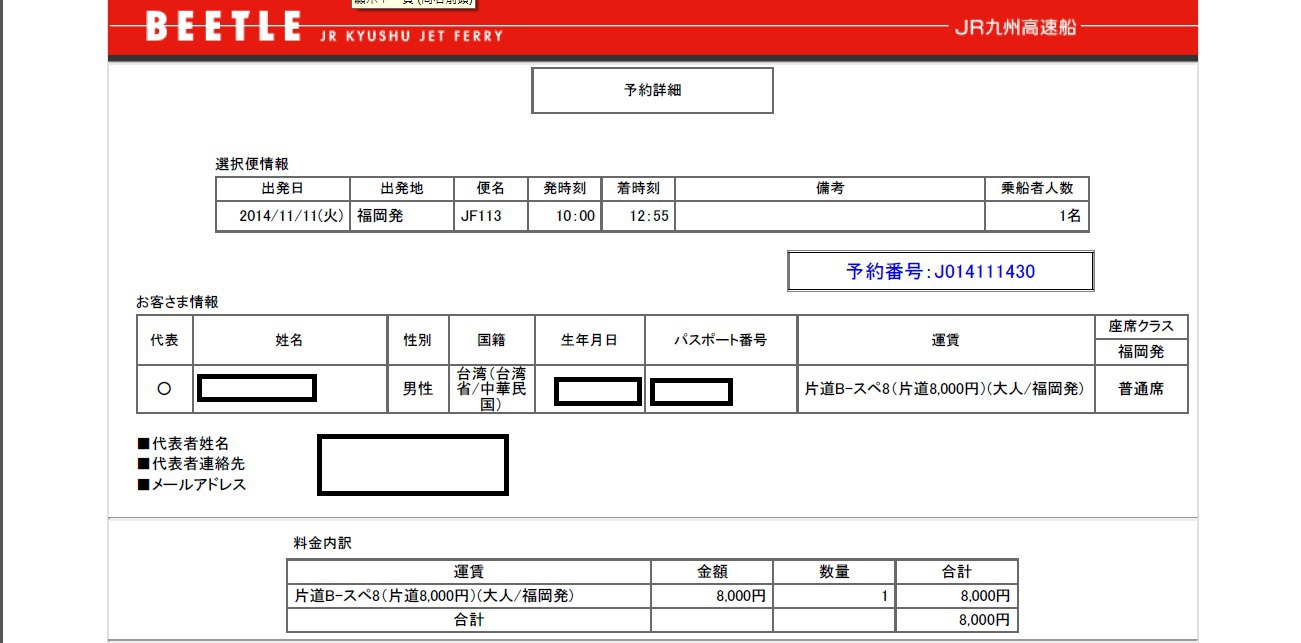Click the 料金内訳 section label
Screen dimensions: 1301x643
(x=322, y=544)
